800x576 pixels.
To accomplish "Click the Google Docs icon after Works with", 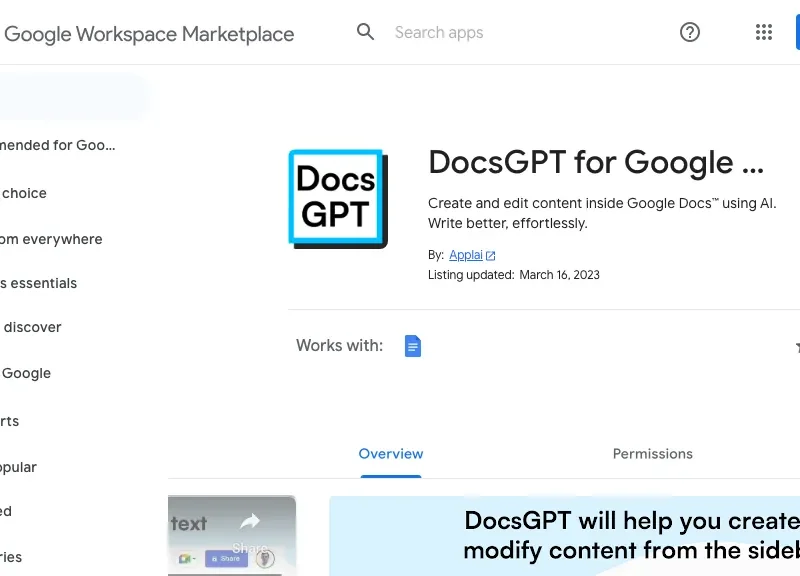I will [413, 346].
